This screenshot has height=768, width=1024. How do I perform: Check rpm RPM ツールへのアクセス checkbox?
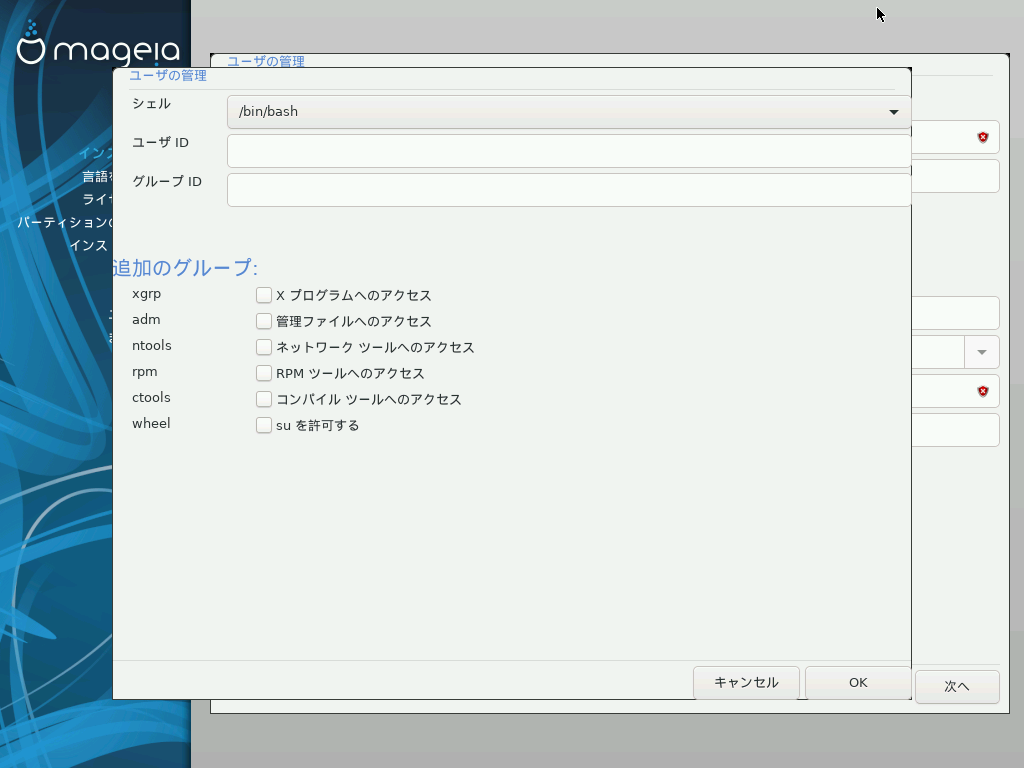pos(264,373)
